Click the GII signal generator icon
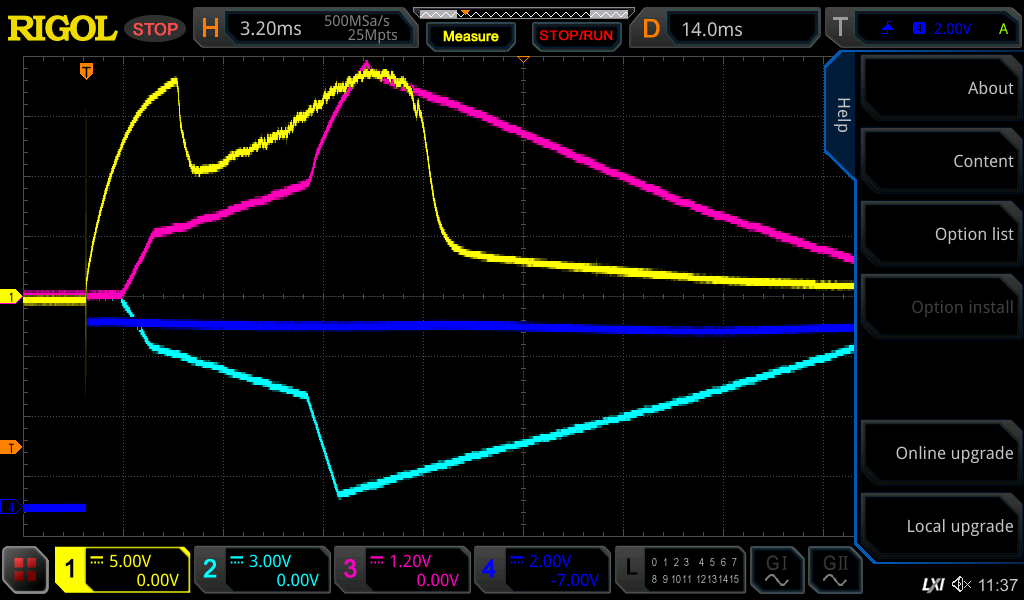The height and width of the screenshot is (600, 1024). click(836, 571)
